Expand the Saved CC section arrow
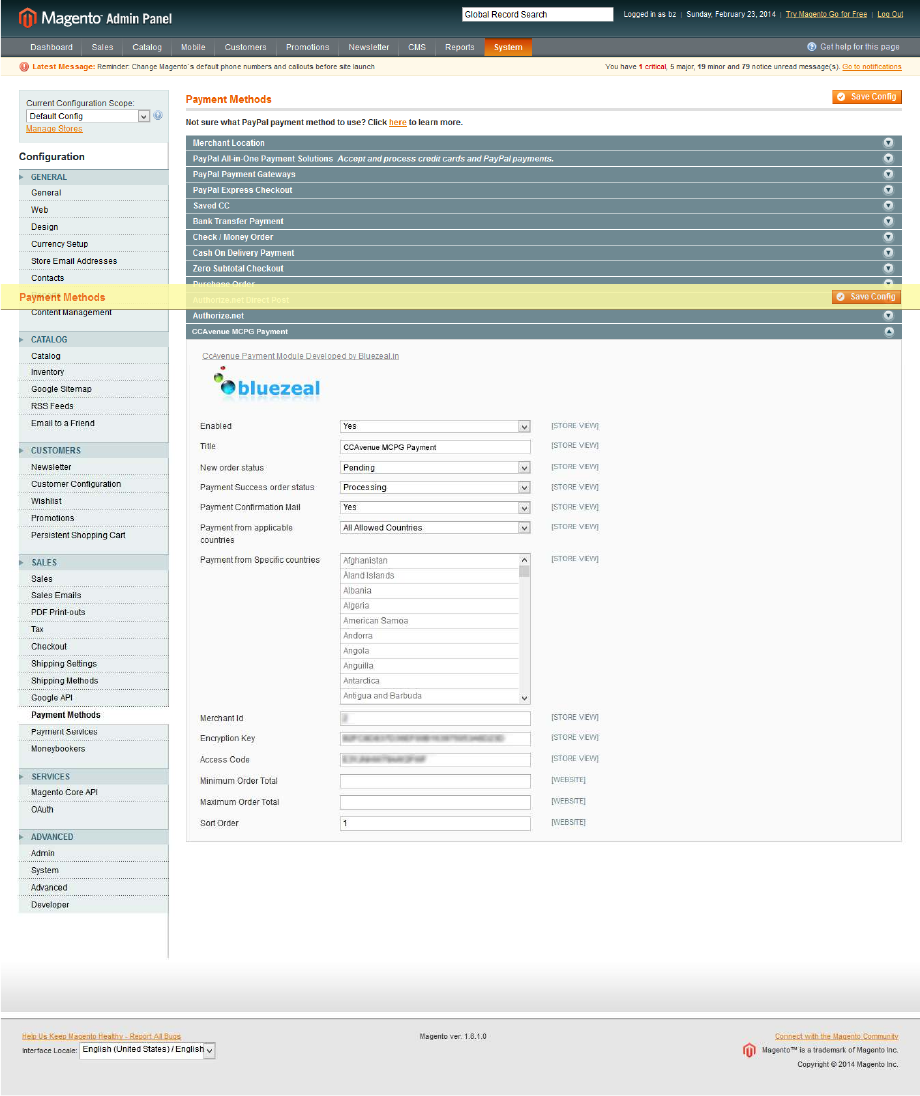 coord(889,206)
